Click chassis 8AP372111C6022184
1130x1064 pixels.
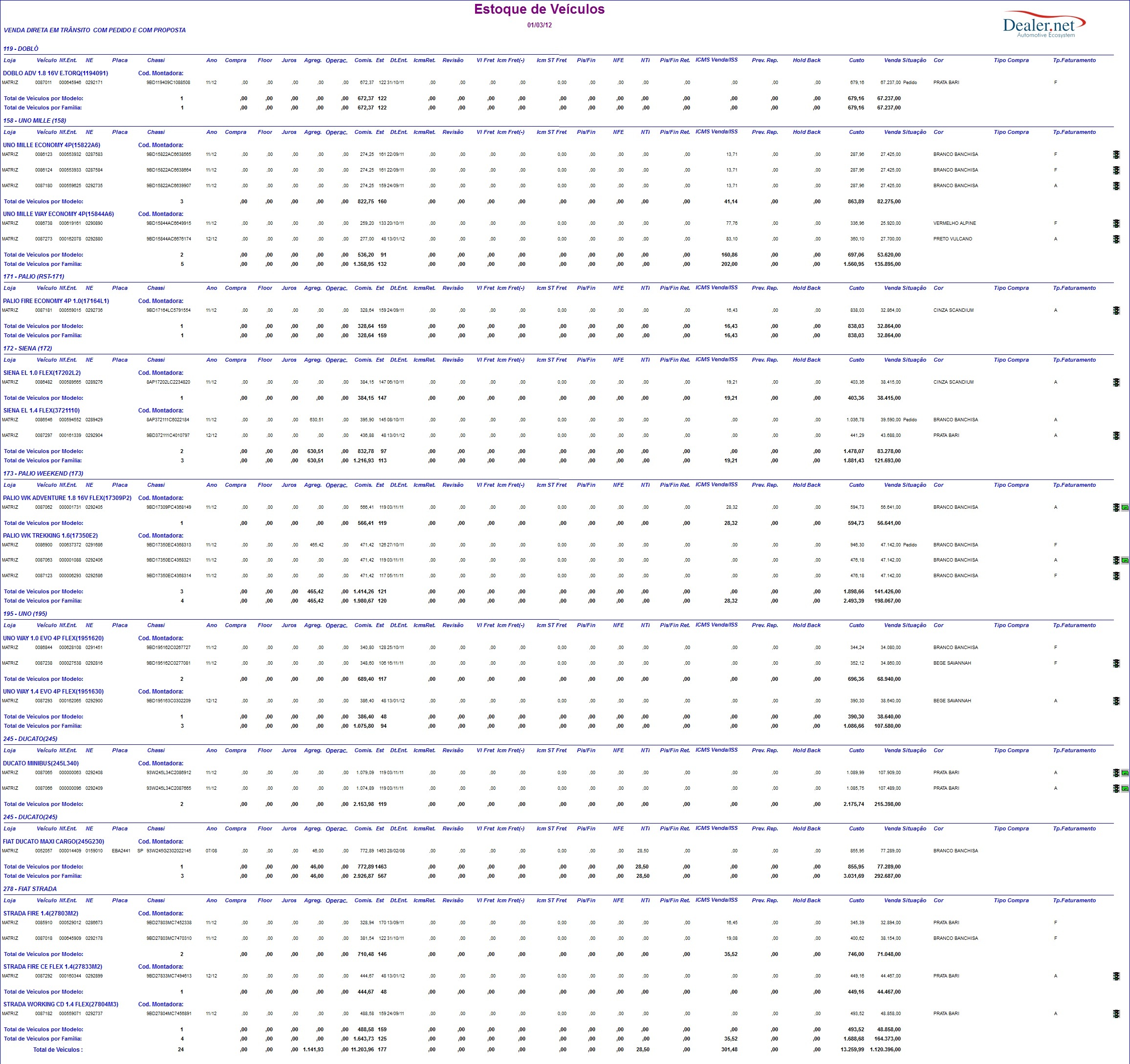point(168,419)
